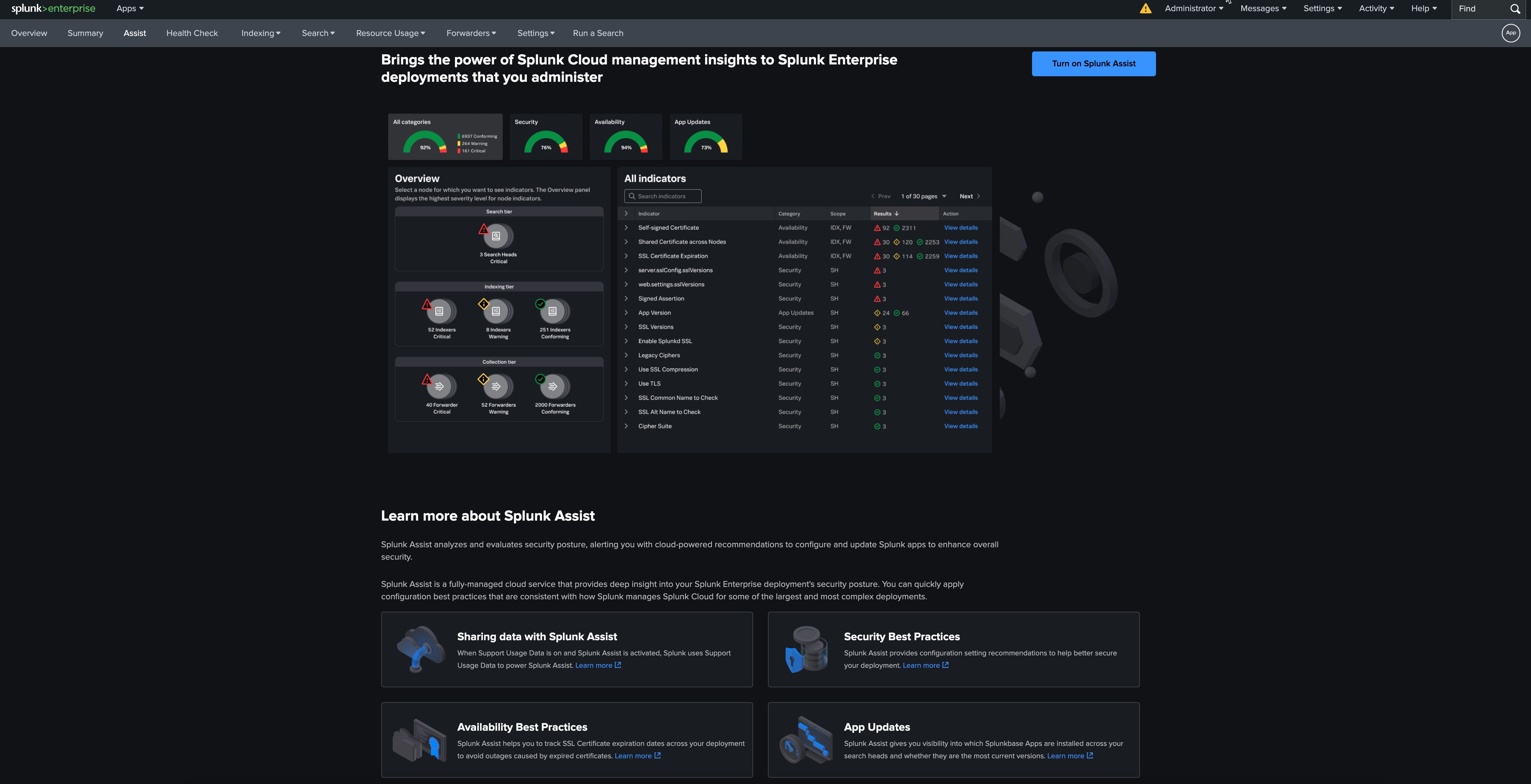Click the text 'Enable Splunkd SSL'
The width and height of the screenshot is (1531, 784).
tap(665, 341)
